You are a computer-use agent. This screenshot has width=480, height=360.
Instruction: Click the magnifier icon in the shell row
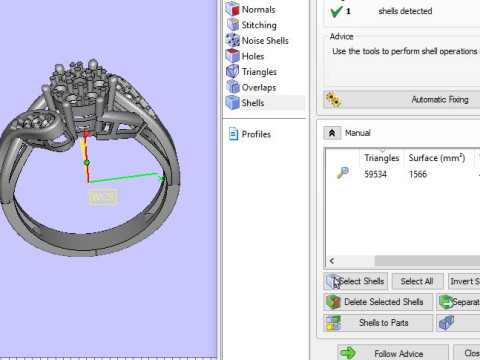[x=343, y=173]
